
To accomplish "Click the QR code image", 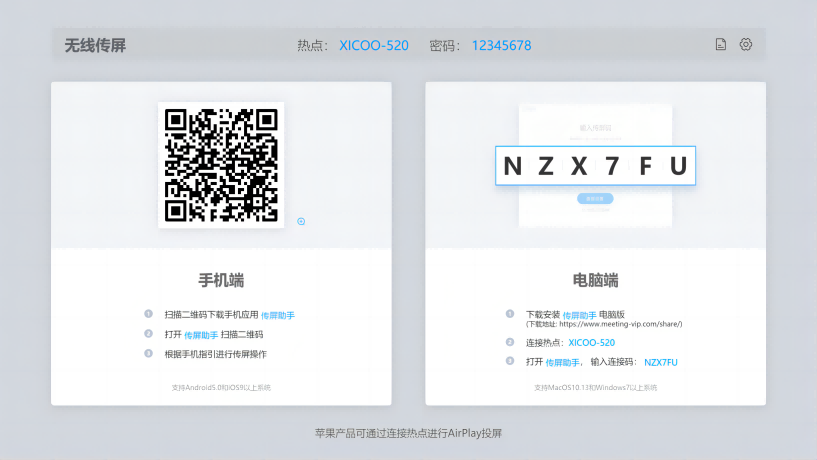I will [x=221, y=165].
